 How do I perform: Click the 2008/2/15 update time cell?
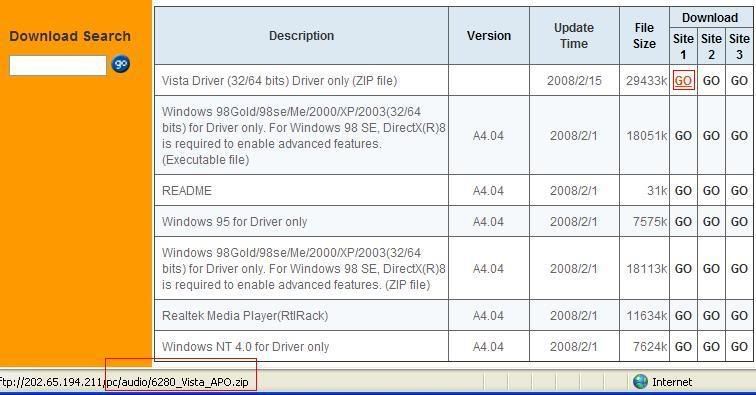(x=574, y=81)
